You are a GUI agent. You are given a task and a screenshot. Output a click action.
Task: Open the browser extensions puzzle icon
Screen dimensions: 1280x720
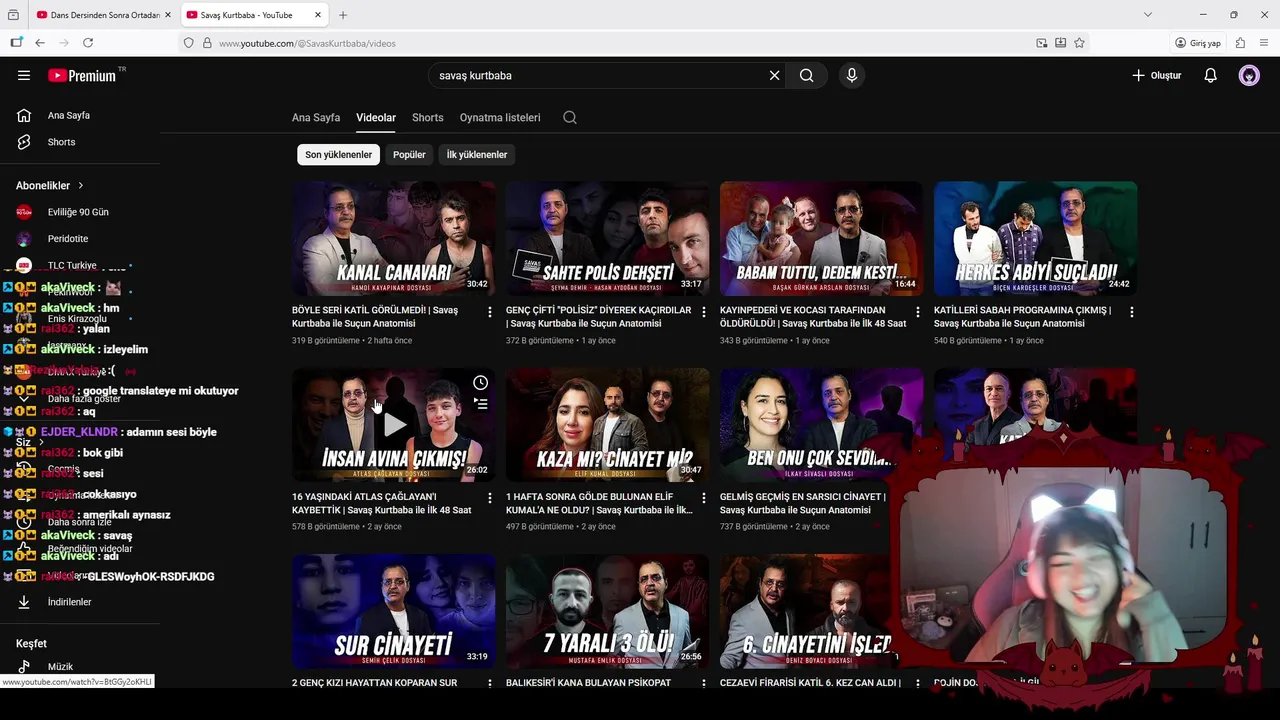coord(1240,43)
